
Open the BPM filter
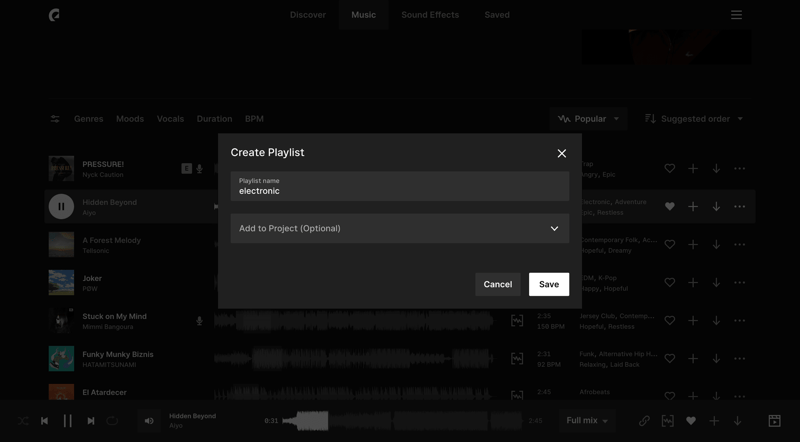254,119
